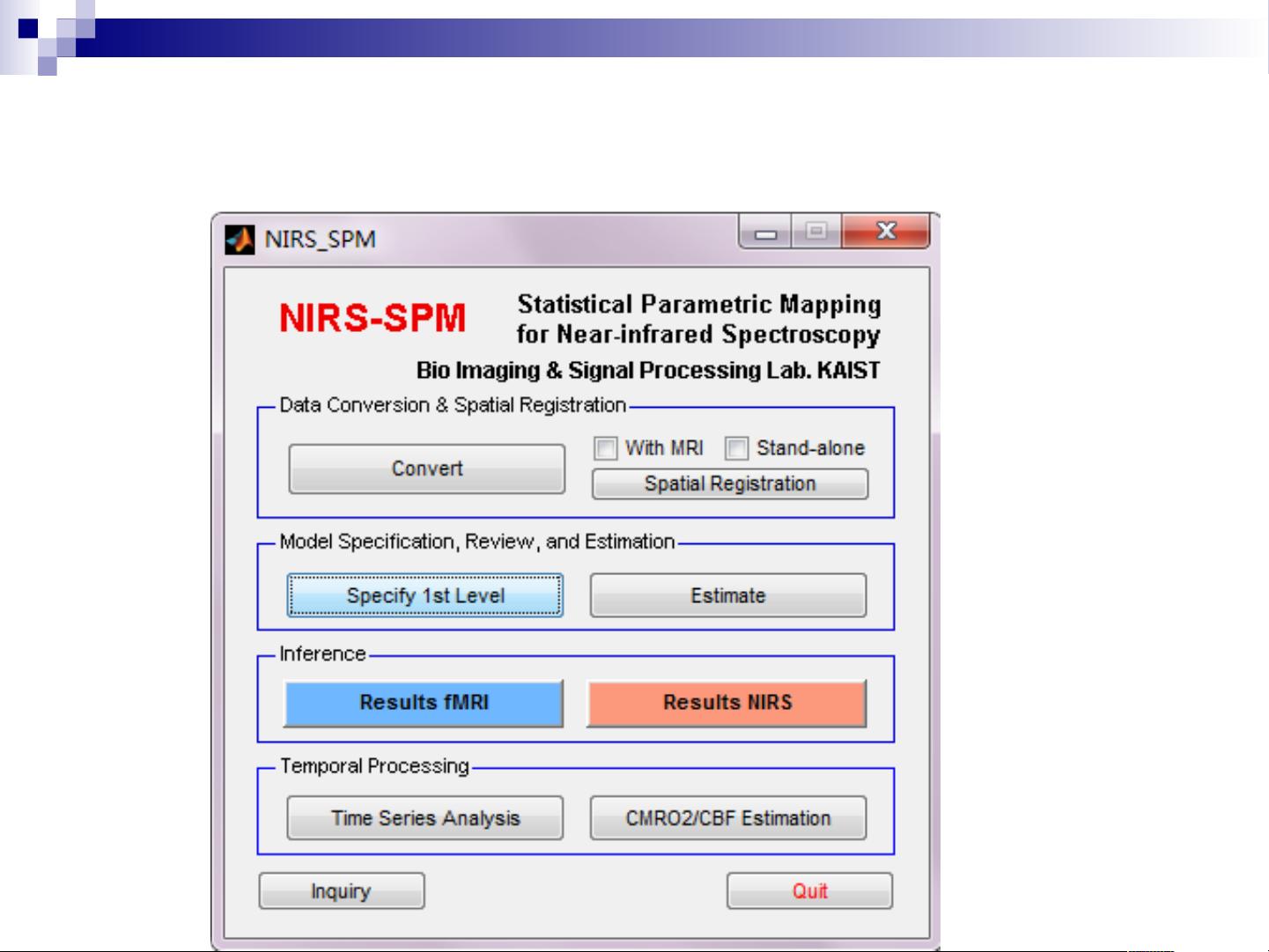Click Specify 1st Level
The image size is (1269, 952).
[425, 595]
